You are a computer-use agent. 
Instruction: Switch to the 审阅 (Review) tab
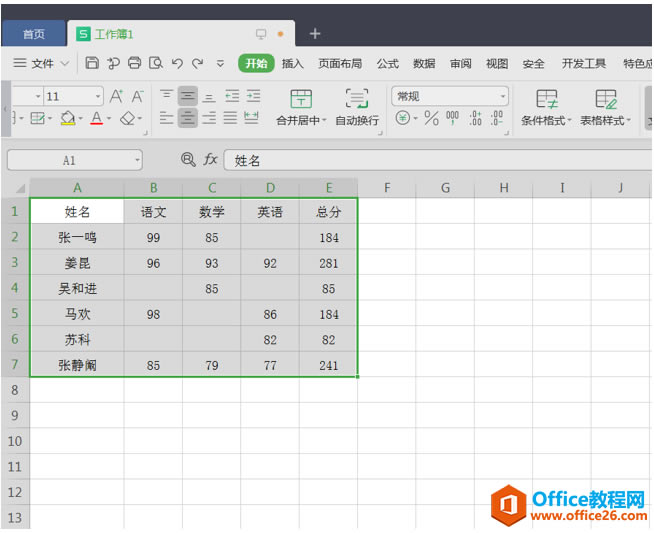pos(460,63)
